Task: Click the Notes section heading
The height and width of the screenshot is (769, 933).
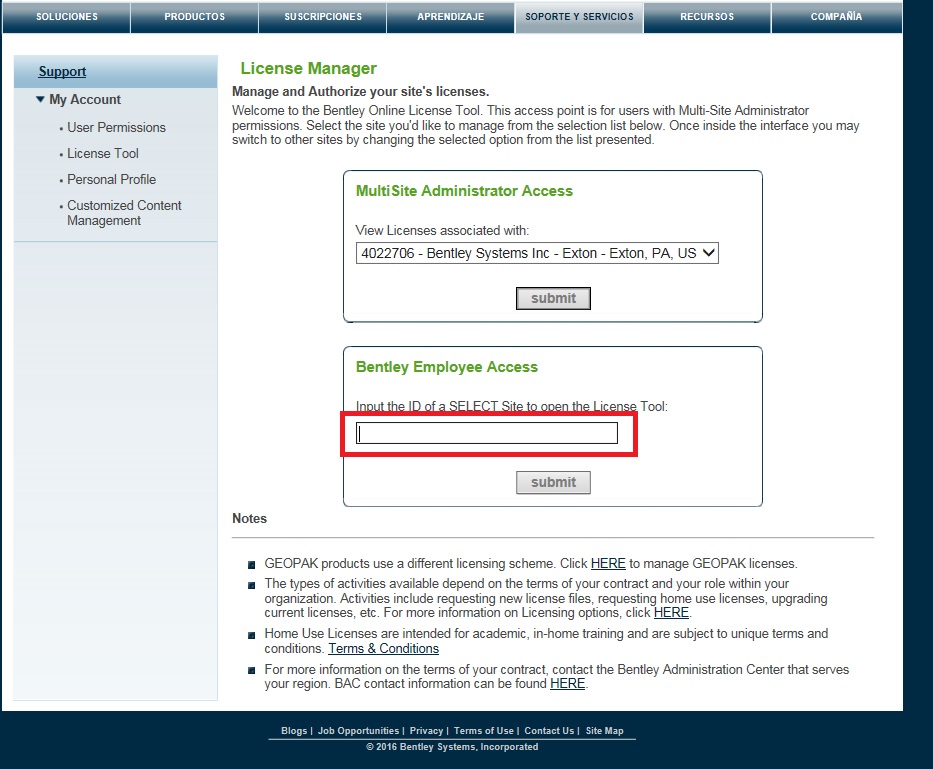Action: point(249,518)
